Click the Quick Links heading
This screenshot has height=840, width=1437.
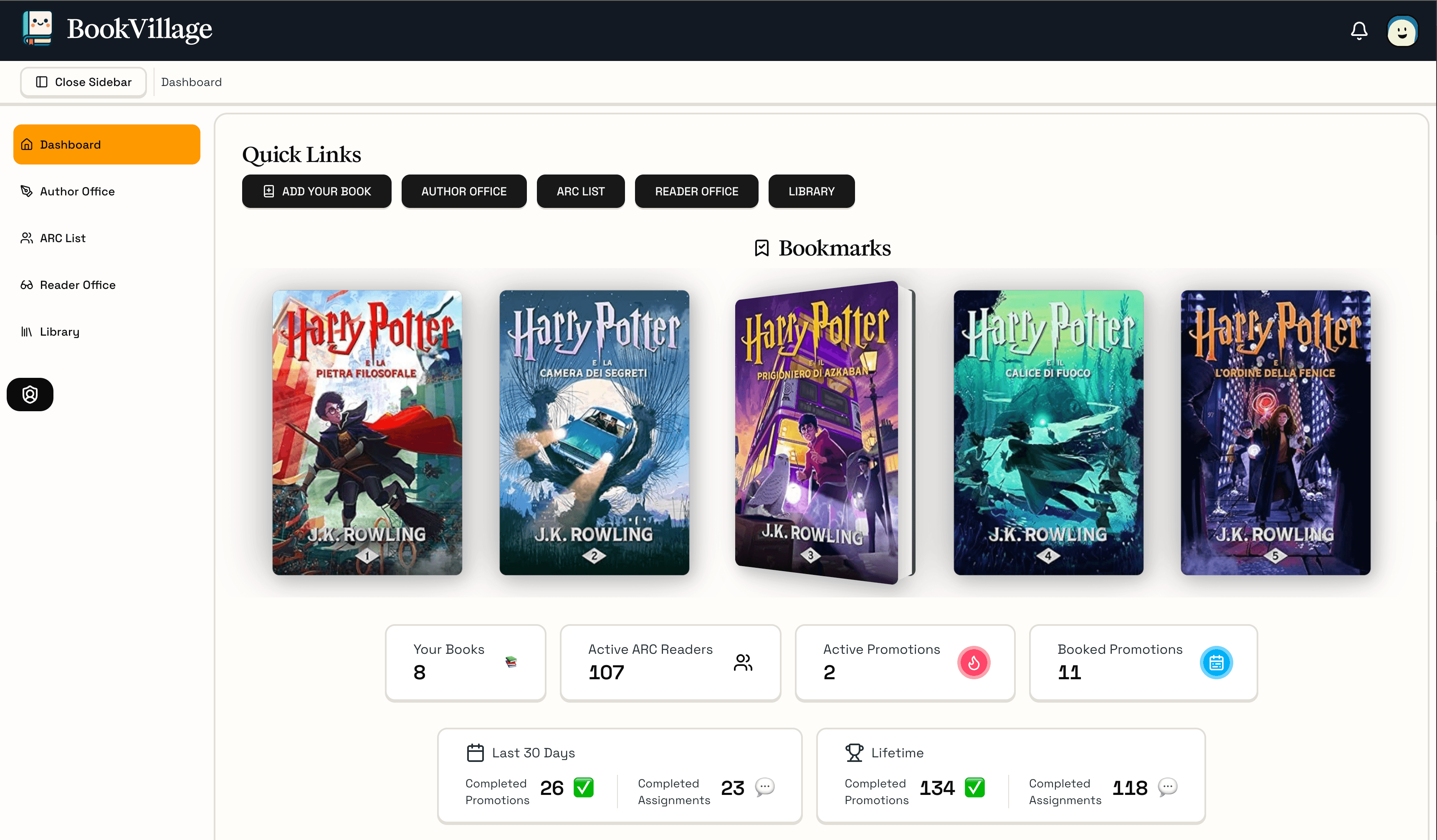point(302,154)
